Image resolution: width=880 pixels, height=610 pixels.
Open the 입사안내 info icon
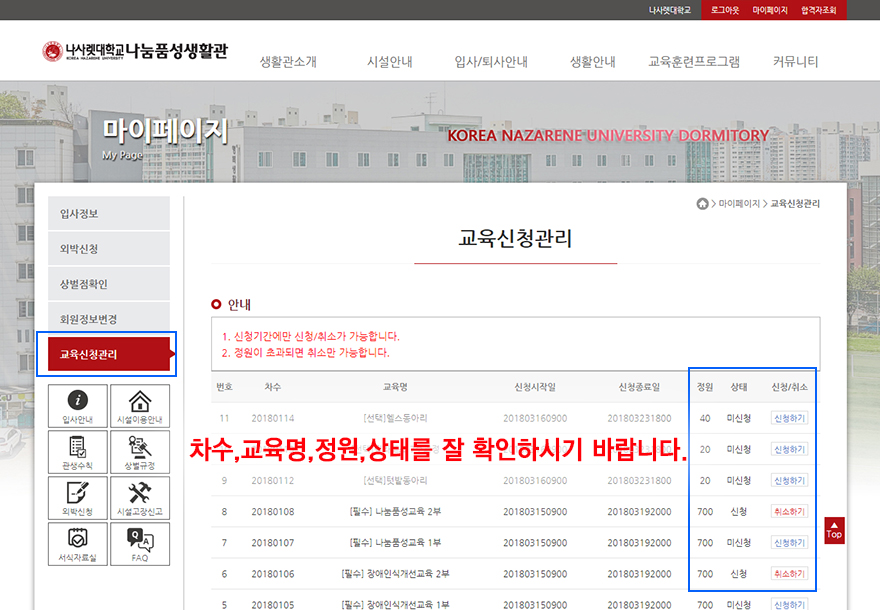[x=77, y=406]
